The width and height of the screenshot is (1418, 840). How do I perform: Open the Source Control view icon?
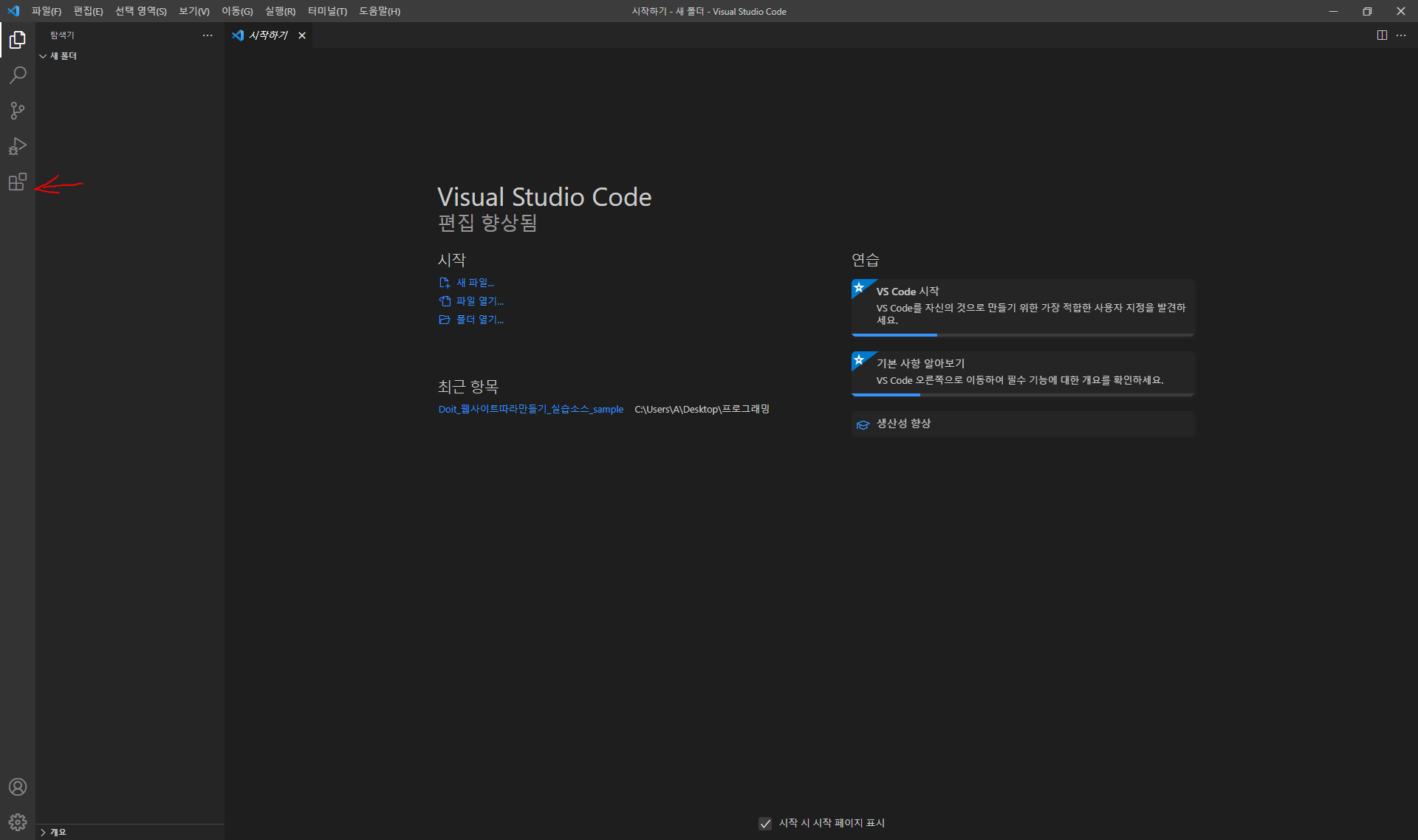(18, 111)
